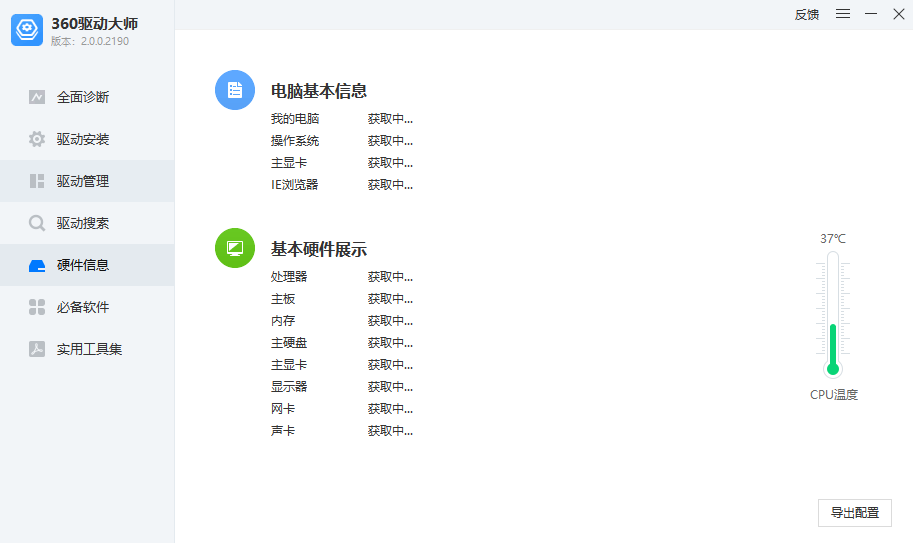Click 获取中... value beside 网卡
This screenshot has height=543, width=913.
390,409
